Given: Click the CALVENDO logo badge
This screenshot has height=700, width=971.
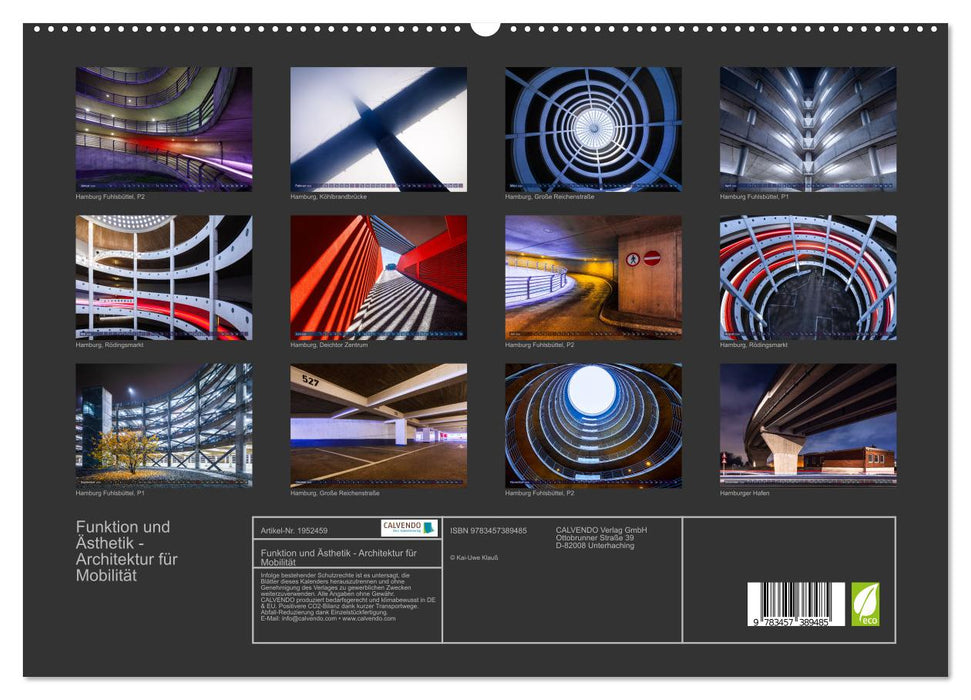Looking at the screenshot, I should (x=409, y=528).
